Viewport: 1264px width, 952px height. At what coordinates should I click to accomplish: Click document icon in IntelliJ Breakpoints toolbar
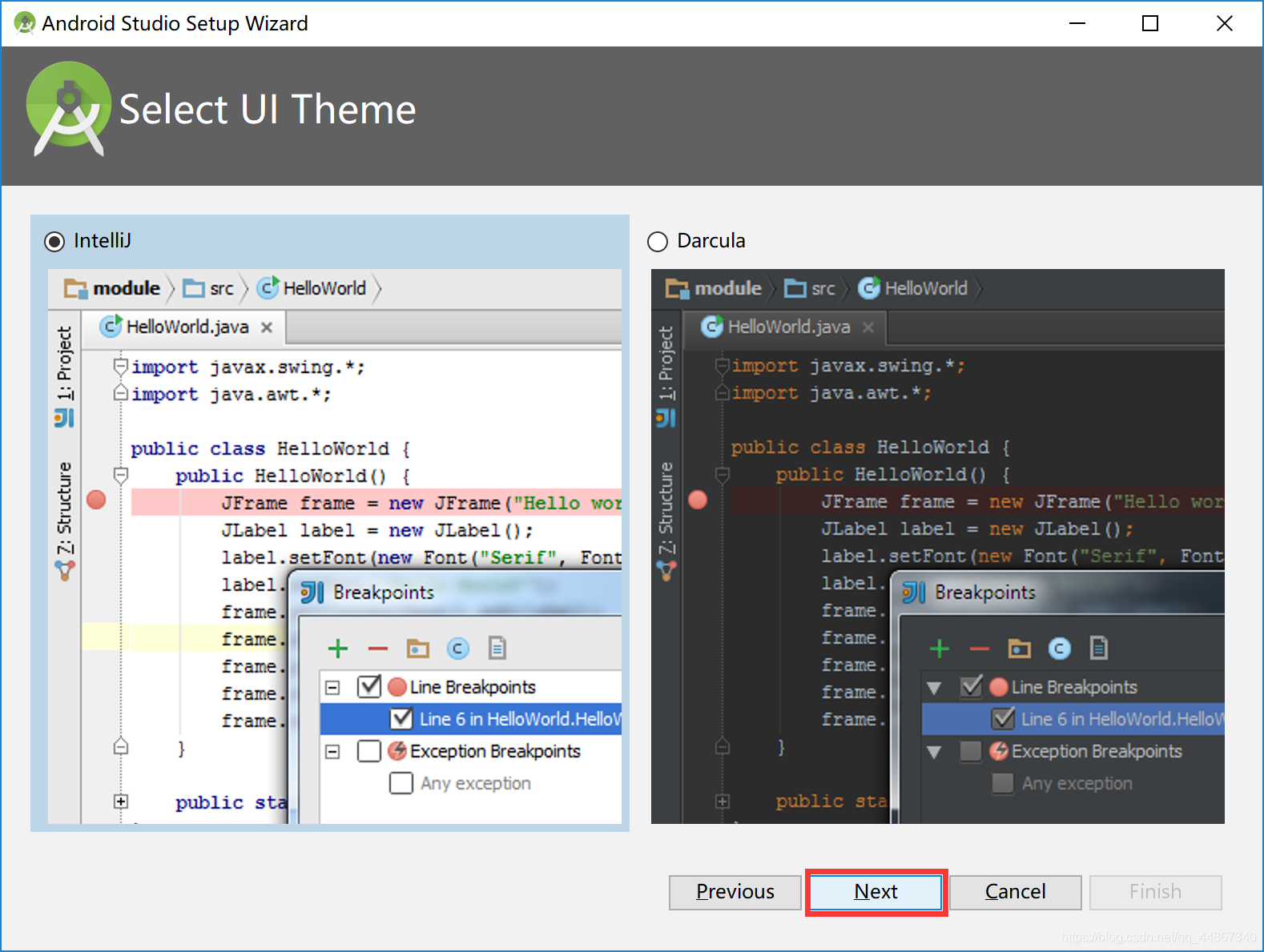(497, 648)
